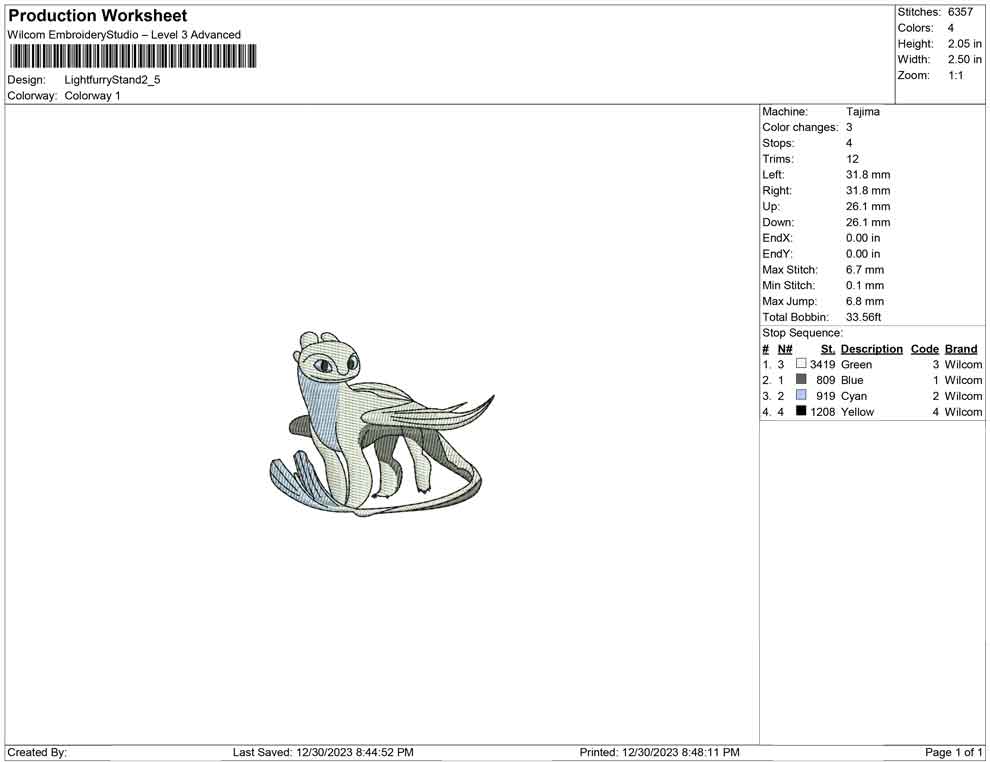Click the Brand column header
990x762 pixels.
point(961,349)
